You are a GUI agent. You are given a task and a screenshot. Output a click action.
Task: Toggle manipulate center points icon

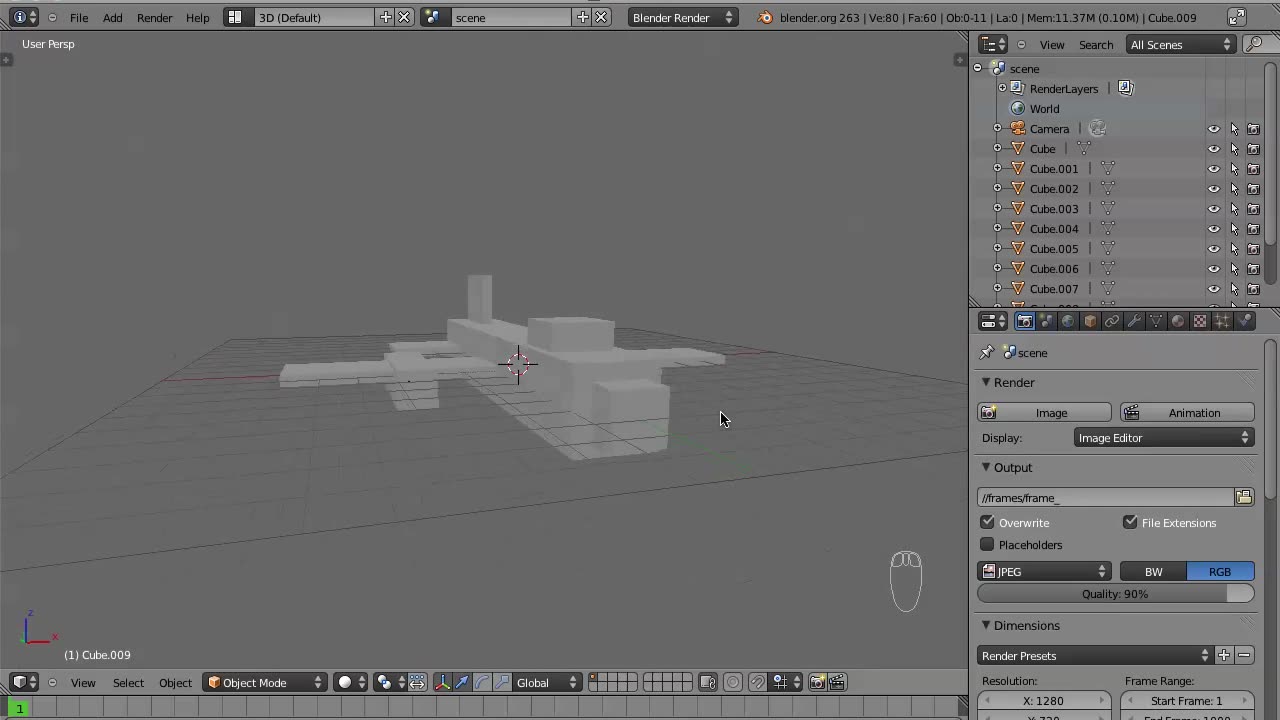pos(417,682)
